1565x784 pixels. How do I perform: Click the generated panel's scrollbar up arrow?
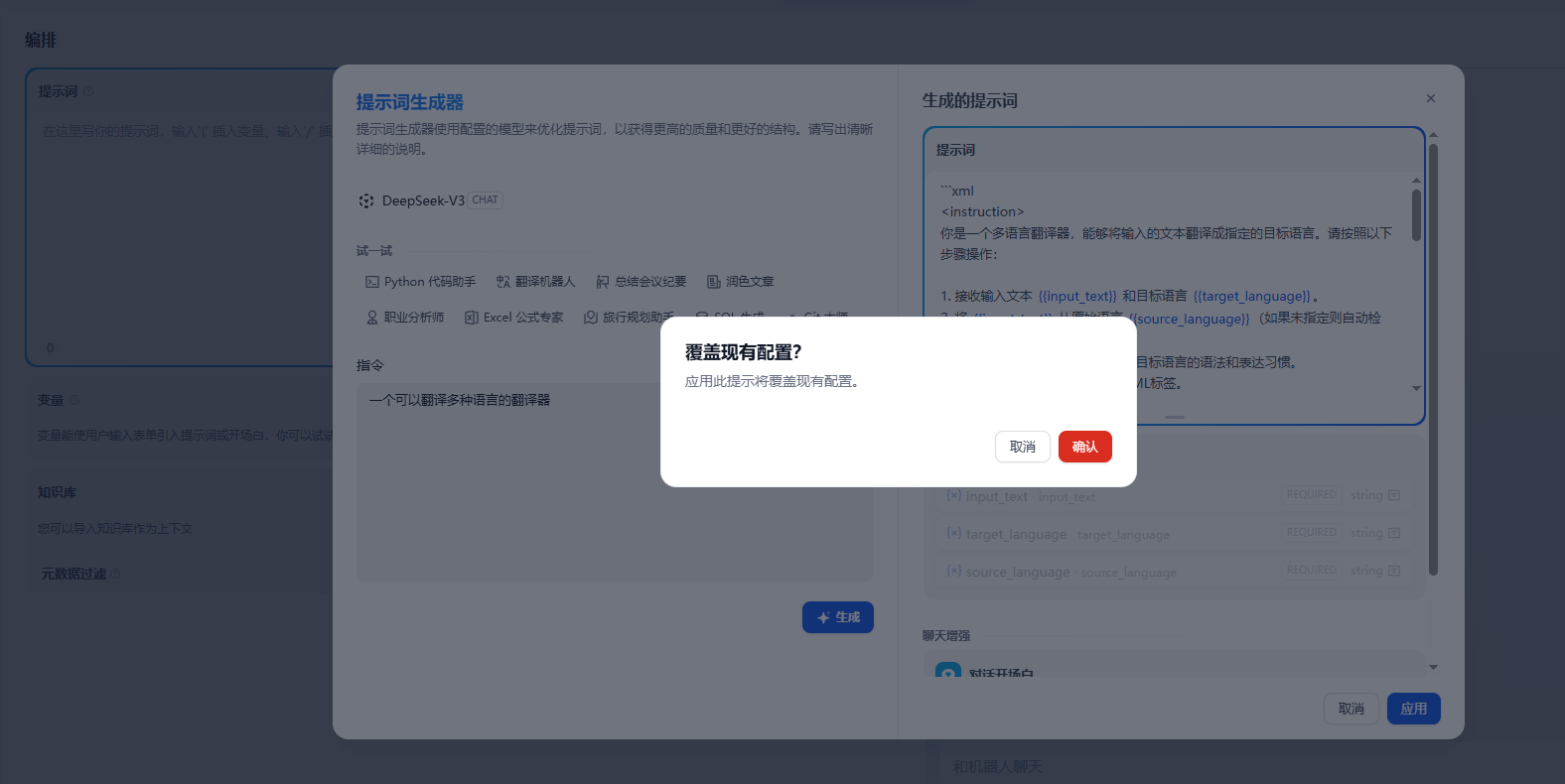[x=1433, y=134]
